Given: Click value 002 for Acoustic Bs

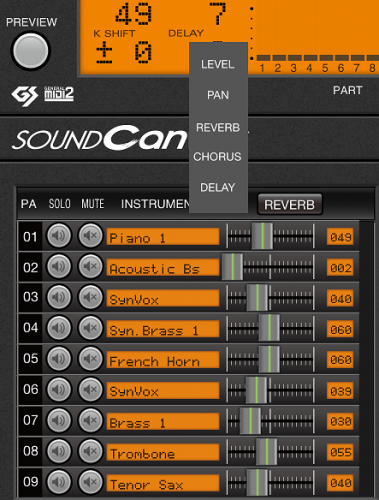Looking at the screenshot, I should 340,268.
